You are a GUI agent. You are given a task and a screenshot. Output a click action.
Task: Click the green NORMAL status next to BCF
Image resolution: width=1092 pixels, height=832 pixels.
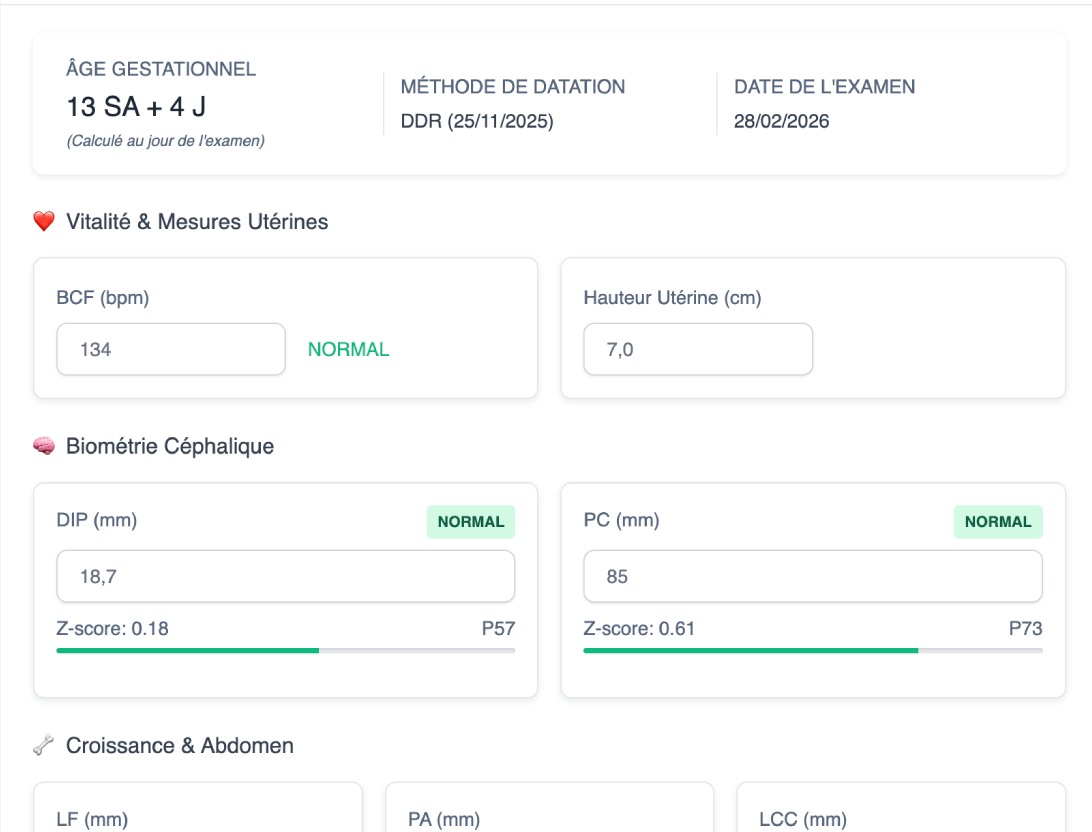coord(348,350)
